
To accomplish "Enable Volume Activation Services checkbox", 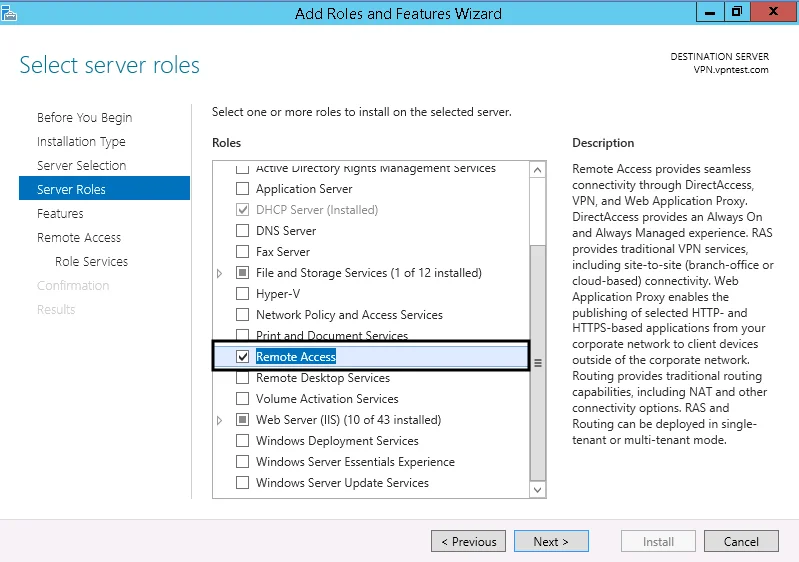I will coord(243,399).
